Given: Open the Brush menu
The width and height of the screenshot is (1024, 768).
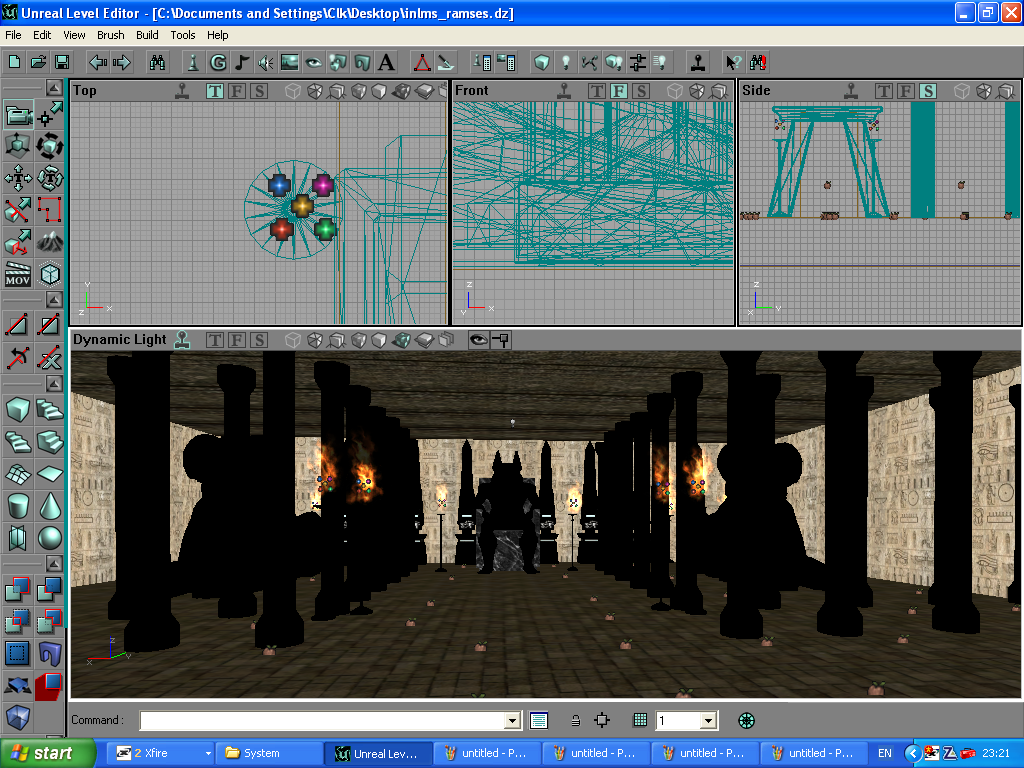Looking at the screenshot, I should [110, 35].
